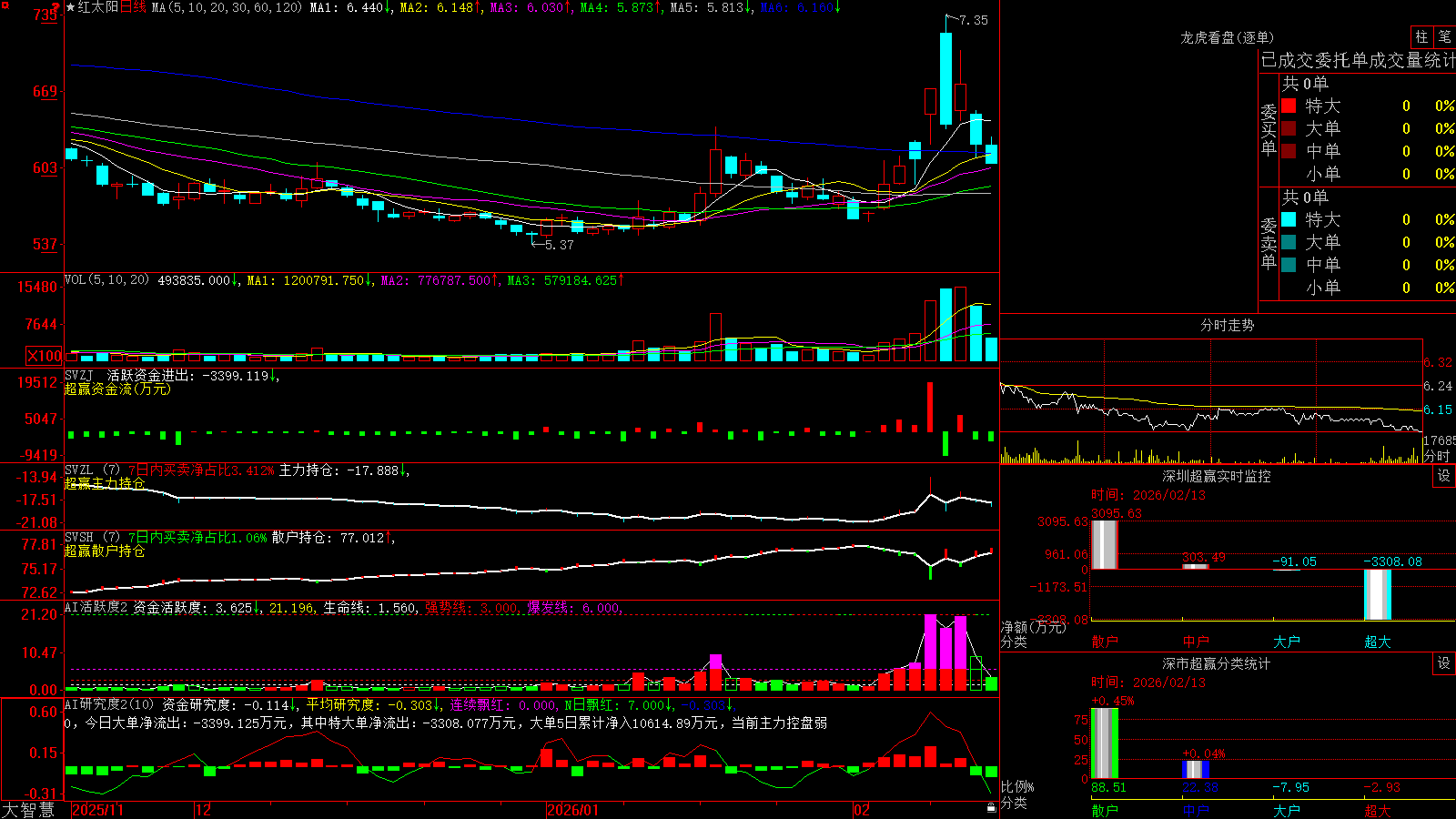
Task: Click the 7.35 high price marker
Action: [x=974, y=20]
